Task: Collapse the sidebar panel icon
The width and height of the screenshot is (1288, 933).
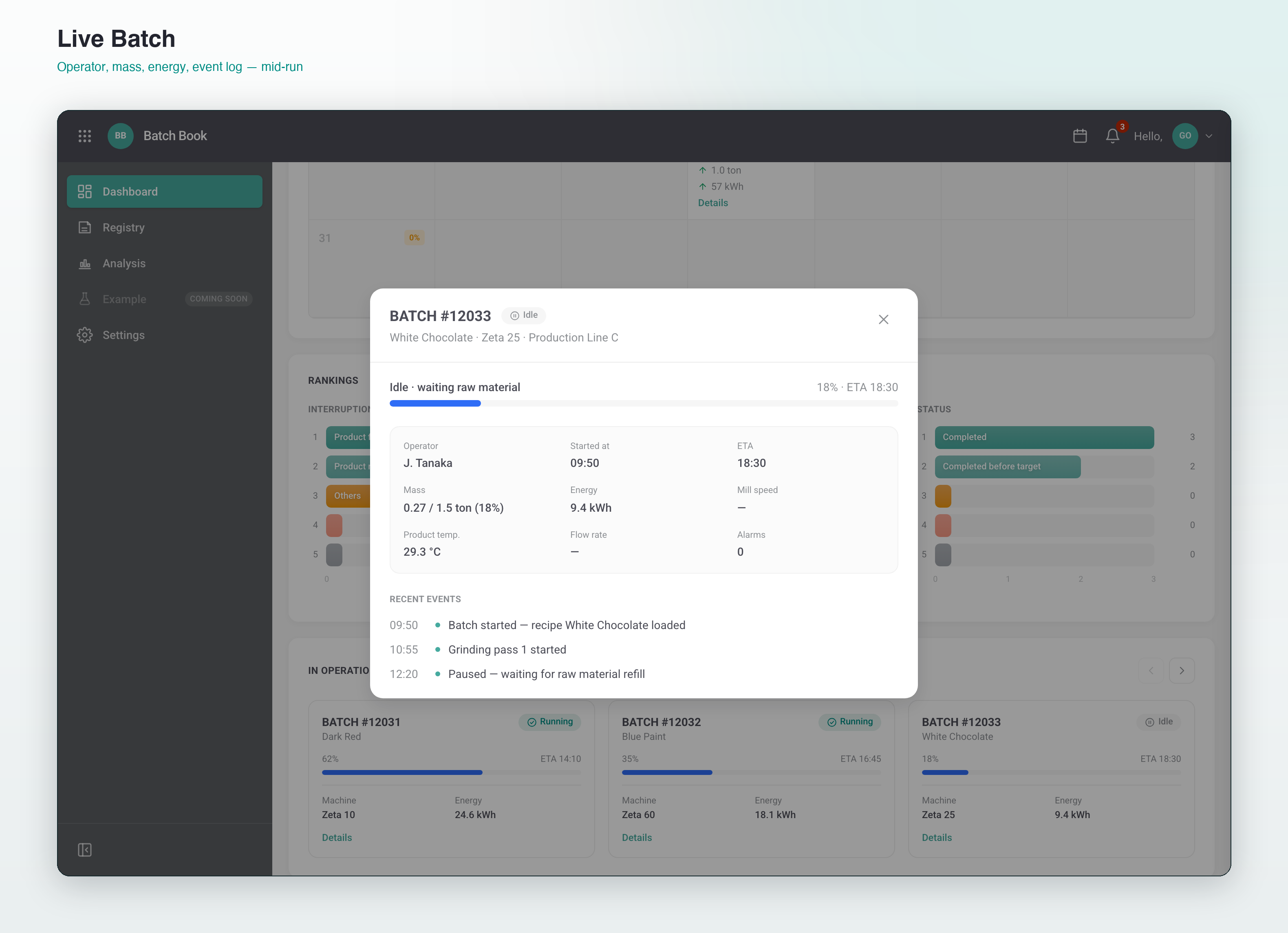Action: coord(85,849)
